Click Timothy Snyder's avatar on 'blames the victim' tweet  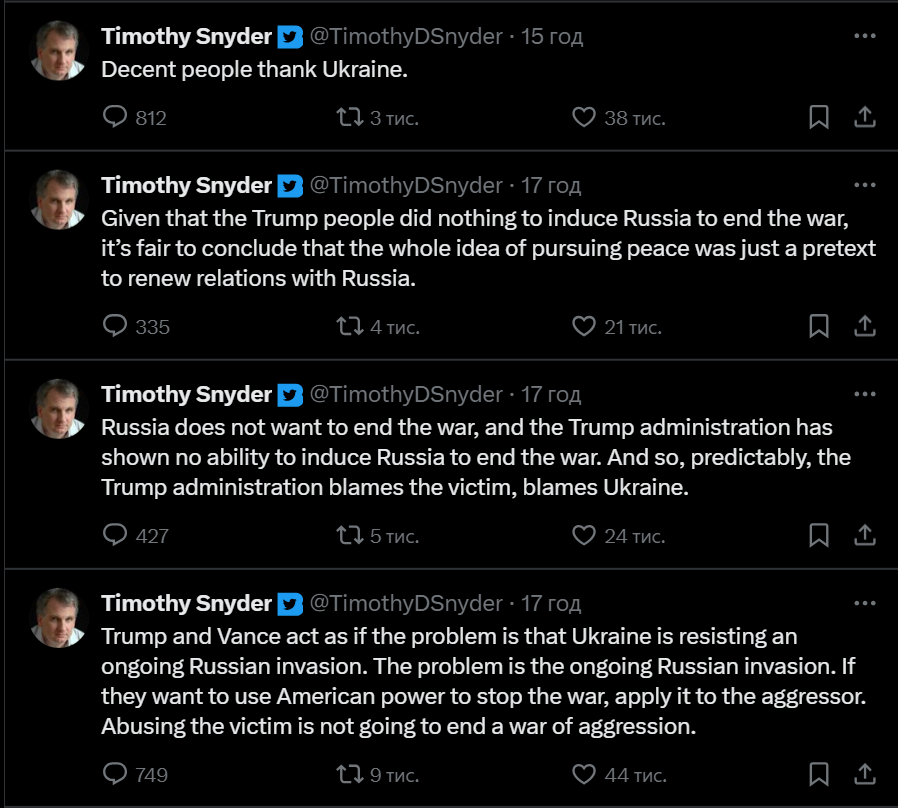coord(61,409)
